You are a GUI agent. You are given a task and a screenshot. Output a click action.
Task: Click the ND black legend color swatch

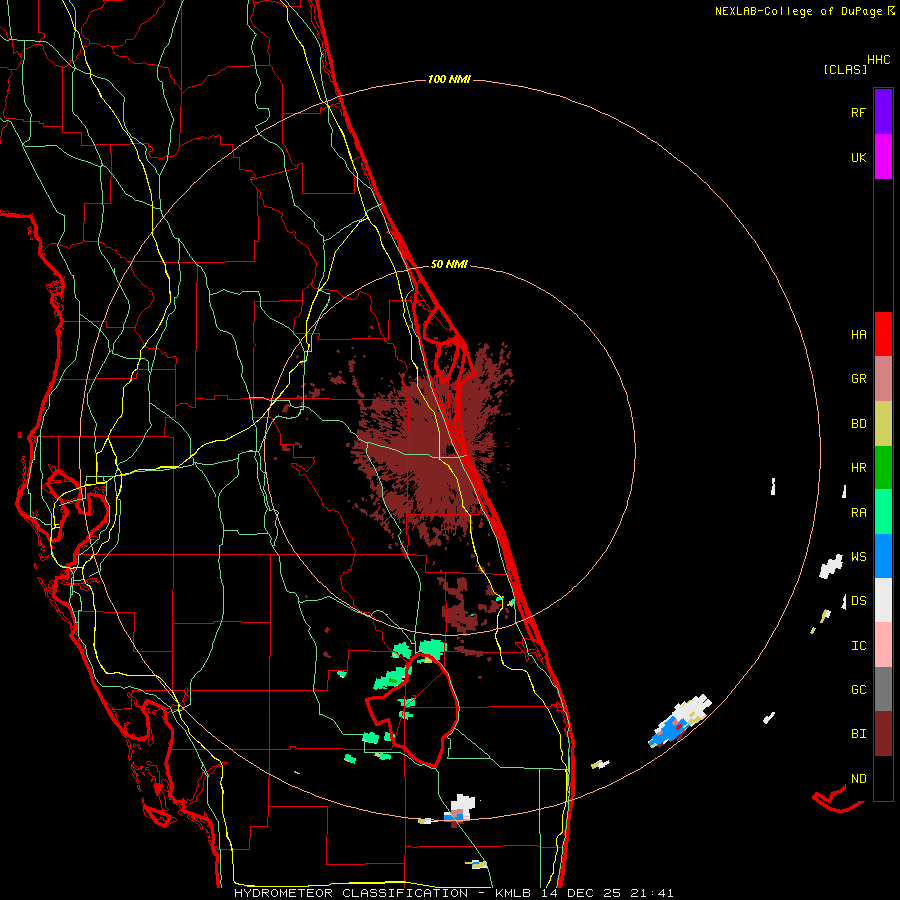(883, 778)
